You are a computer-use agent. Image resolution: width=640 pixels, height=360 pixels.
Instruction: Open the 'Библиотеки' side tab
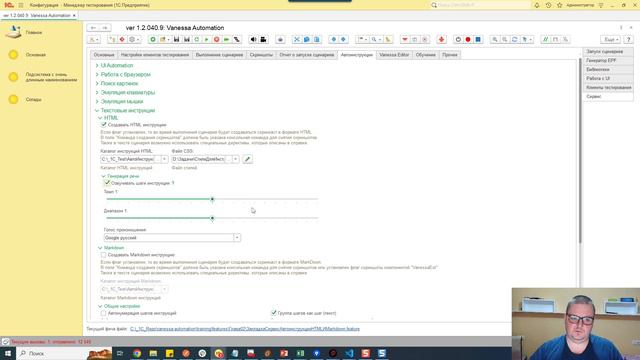[608, 69]
